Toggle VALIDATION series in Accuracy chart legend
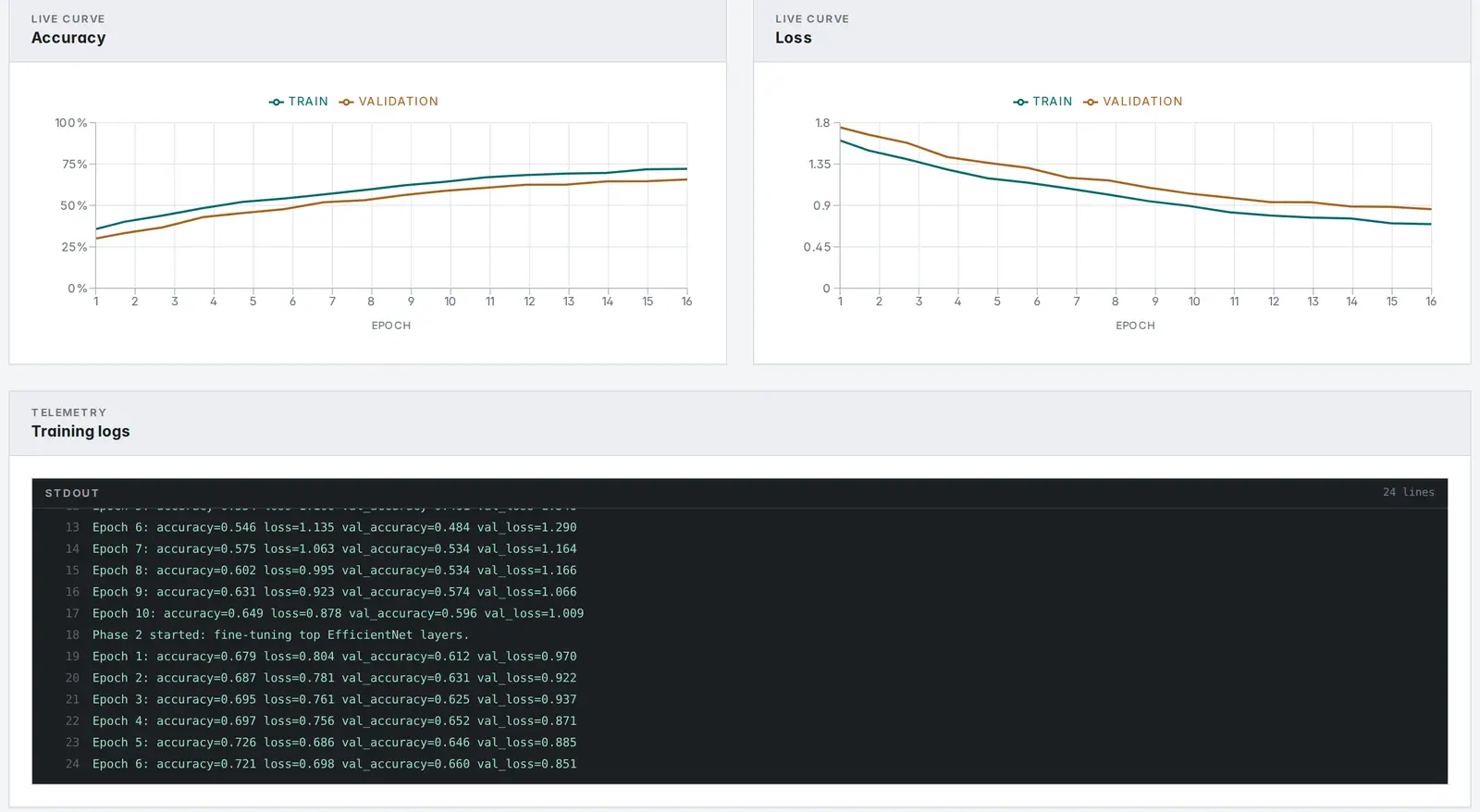 (388, 102)
